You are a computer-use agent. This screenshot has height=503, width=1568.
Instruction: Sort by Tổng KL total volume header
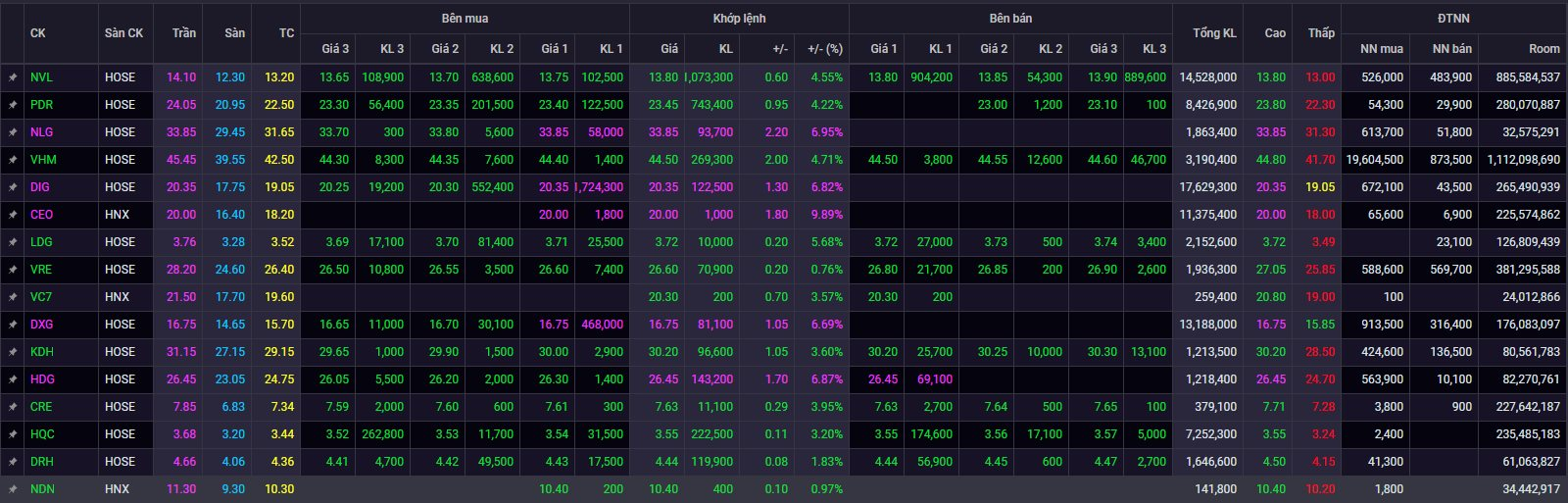[1214, 33]
